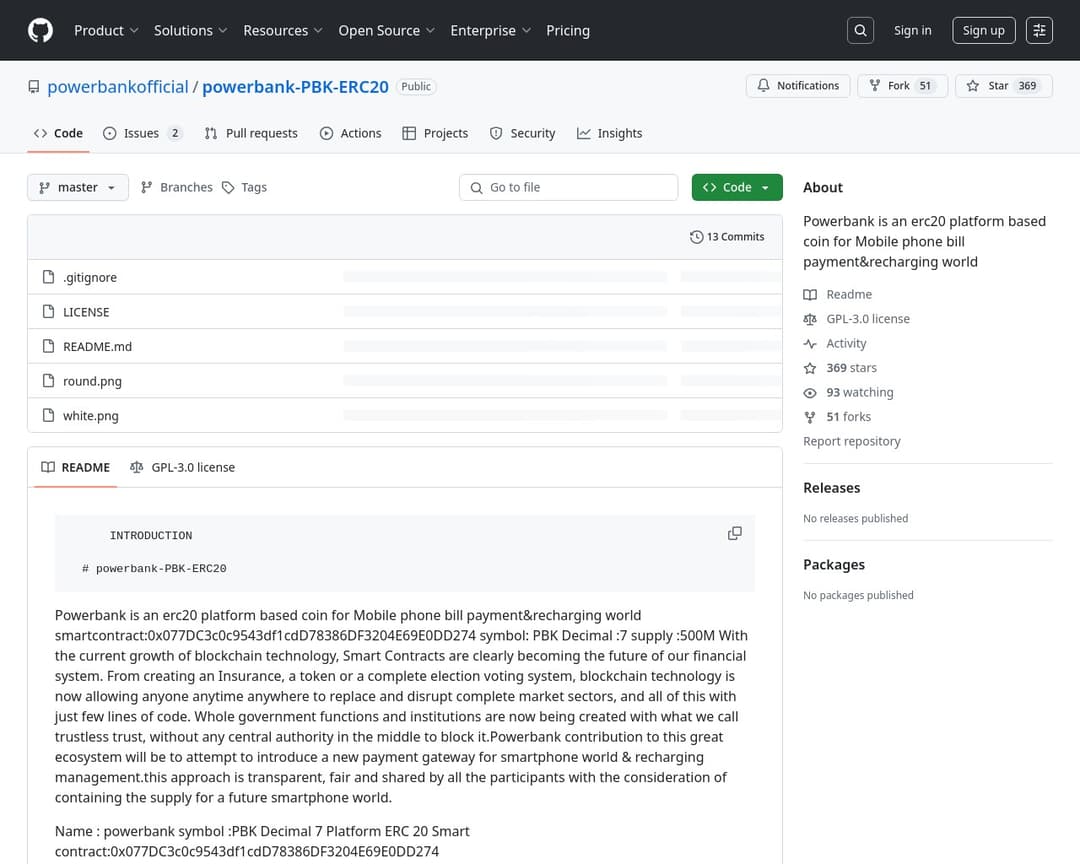Expand the Open Source menu

(386, 30)
